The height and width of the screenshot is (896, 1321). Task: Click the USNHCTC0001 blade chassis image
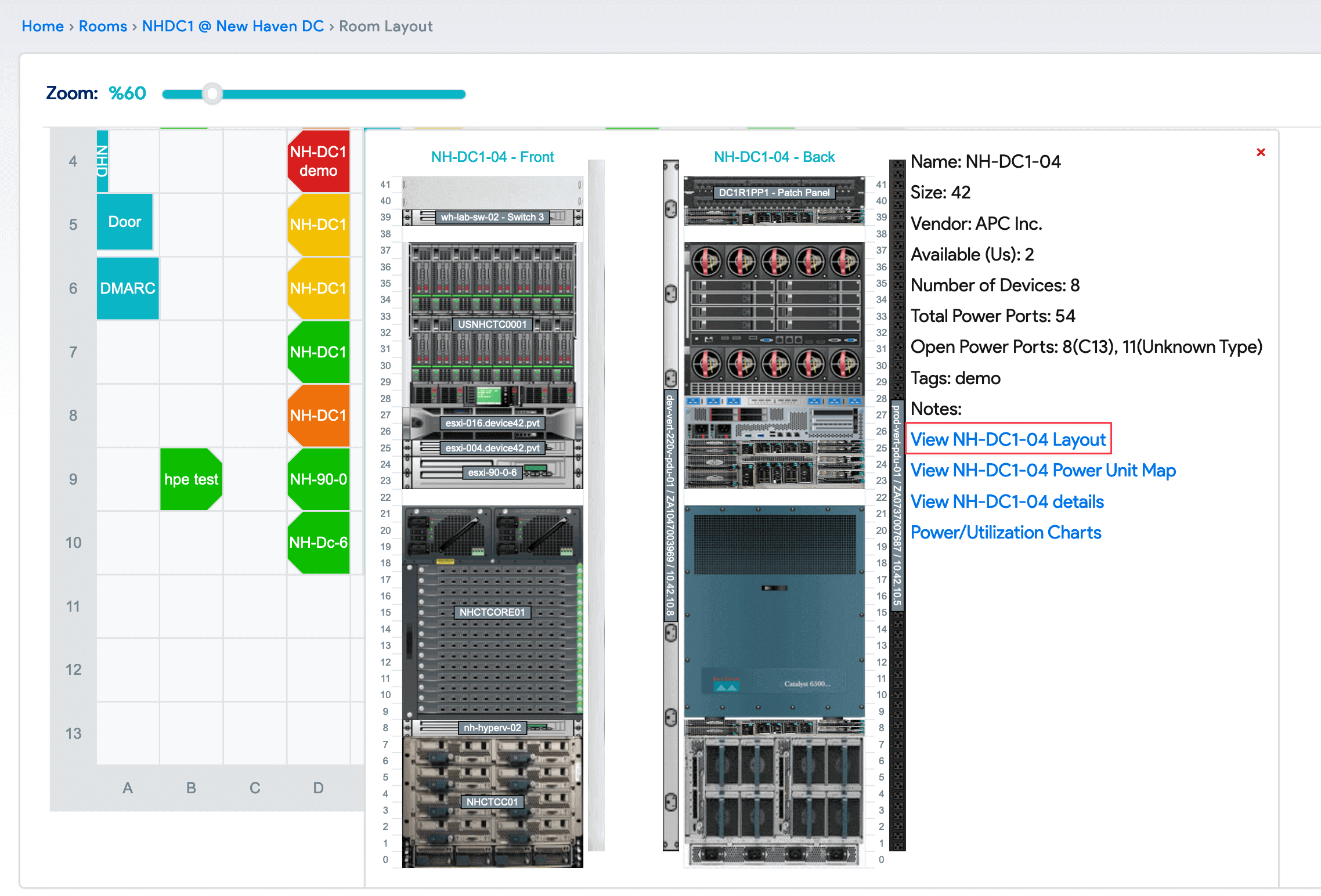tap(492, 325)
